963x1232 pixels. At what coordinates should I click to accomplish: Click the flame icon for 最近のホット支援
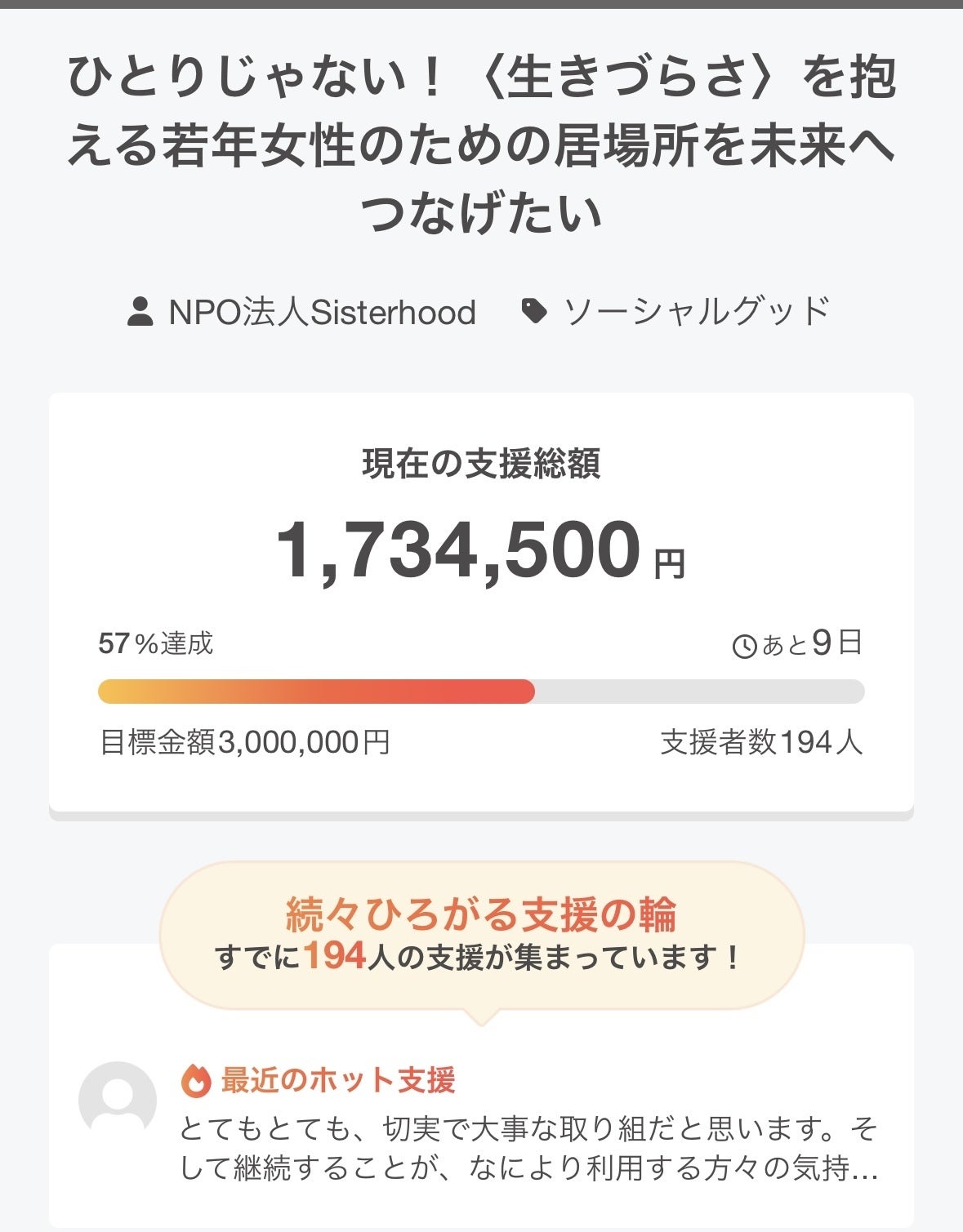[x=196, y=1081]
